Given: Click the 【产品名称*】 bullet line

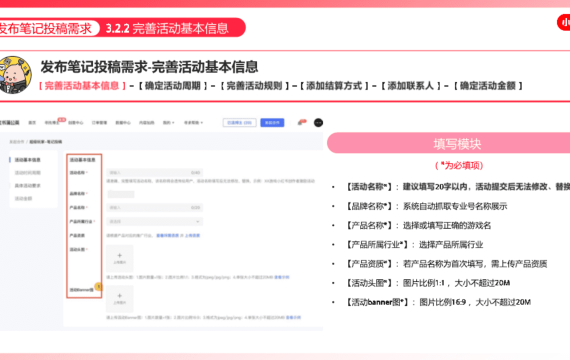Looking at the screenshot, I should 417,225.
